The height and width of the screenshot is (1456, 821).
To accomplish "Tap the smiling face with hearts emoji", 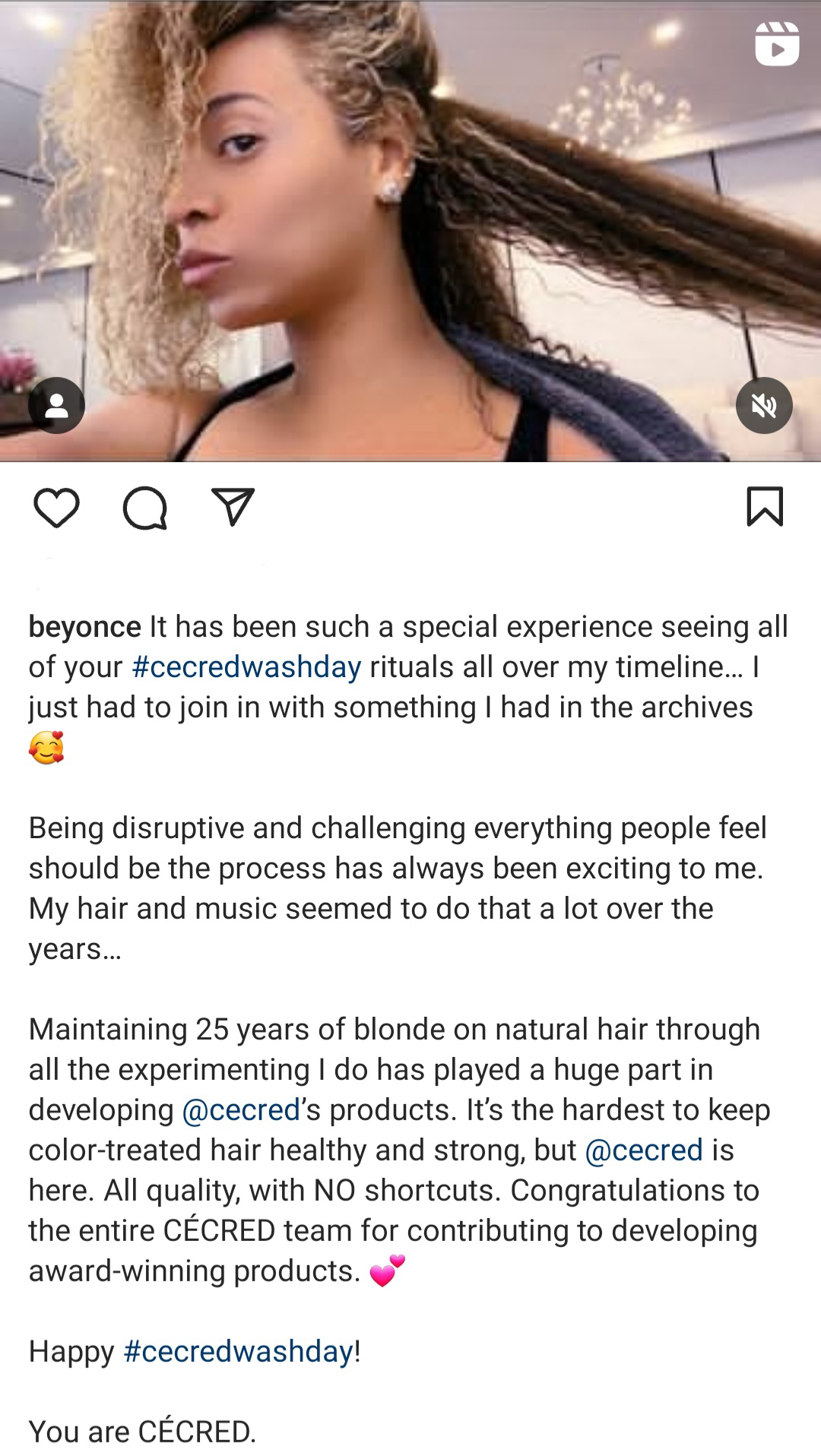I will [x=46, y=748].
